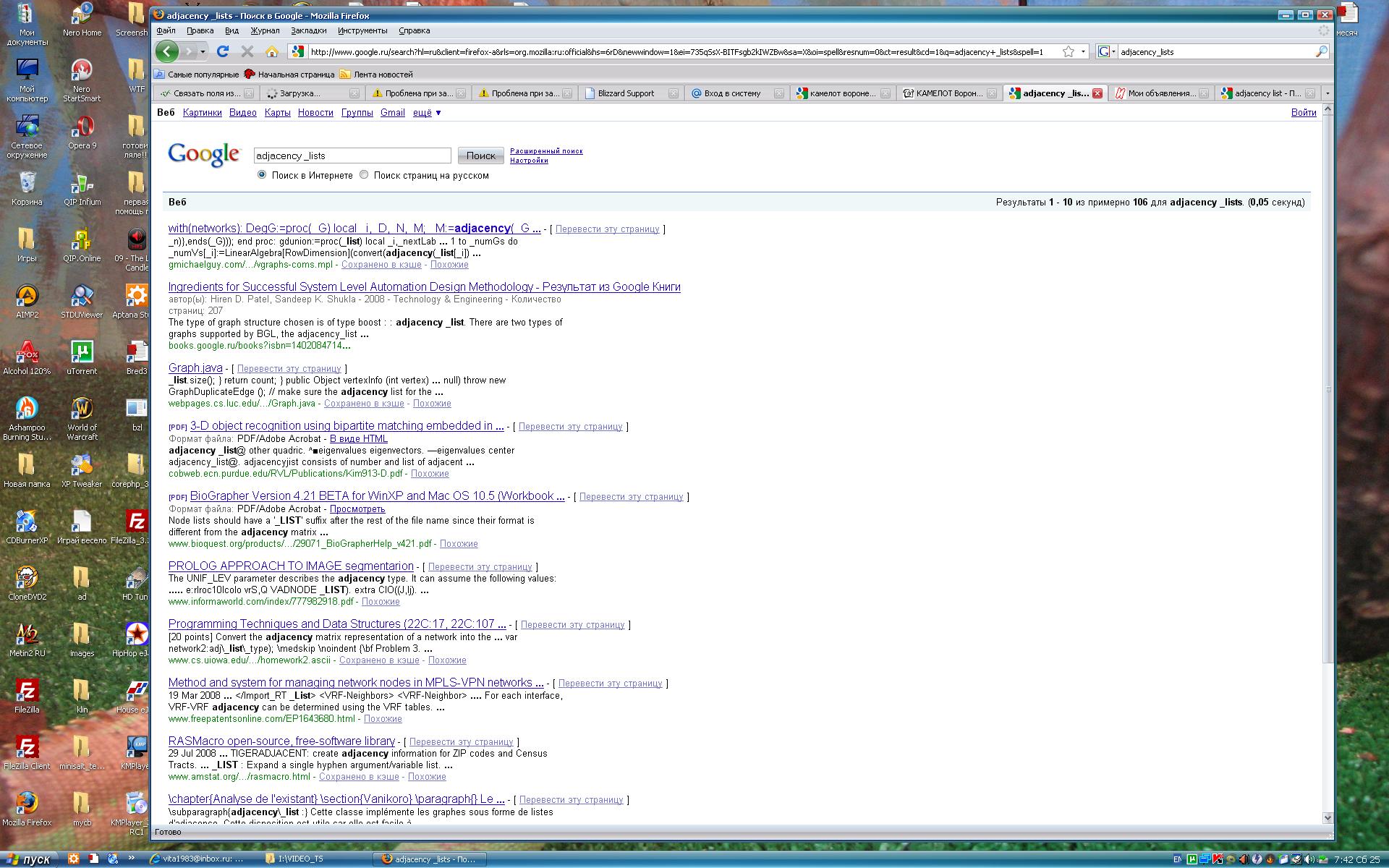Open Лента новостей bookmark toolbar item

tap(377, 75)
